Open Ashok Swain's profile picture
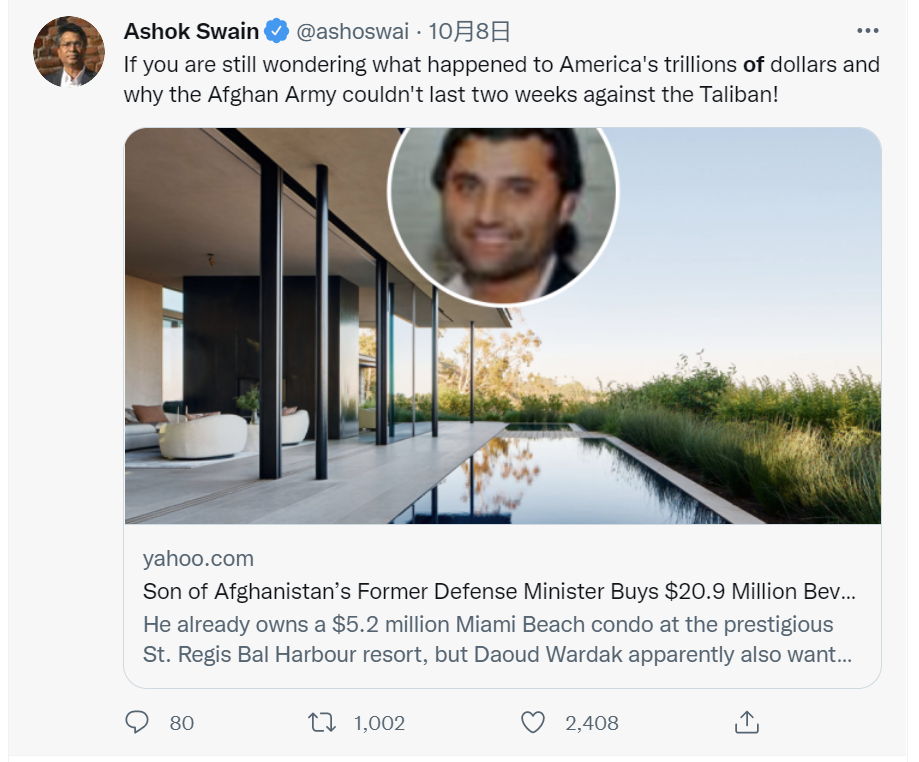This screenshot has height=762, width=919. (x=69, y=52)
